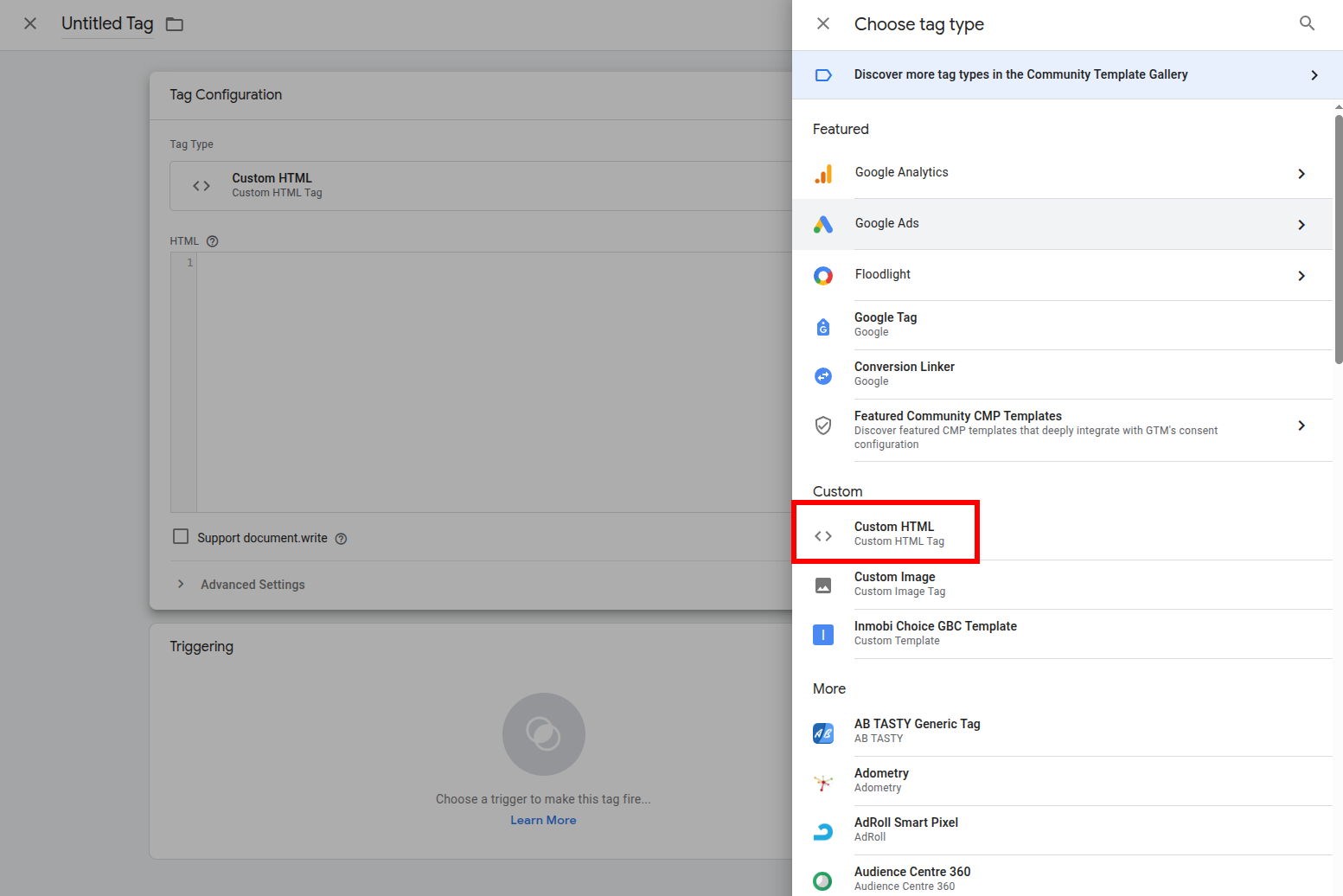Expand the Google Analytics chevron
The width and height of the screenshot is (1343, 896).
1301,174
